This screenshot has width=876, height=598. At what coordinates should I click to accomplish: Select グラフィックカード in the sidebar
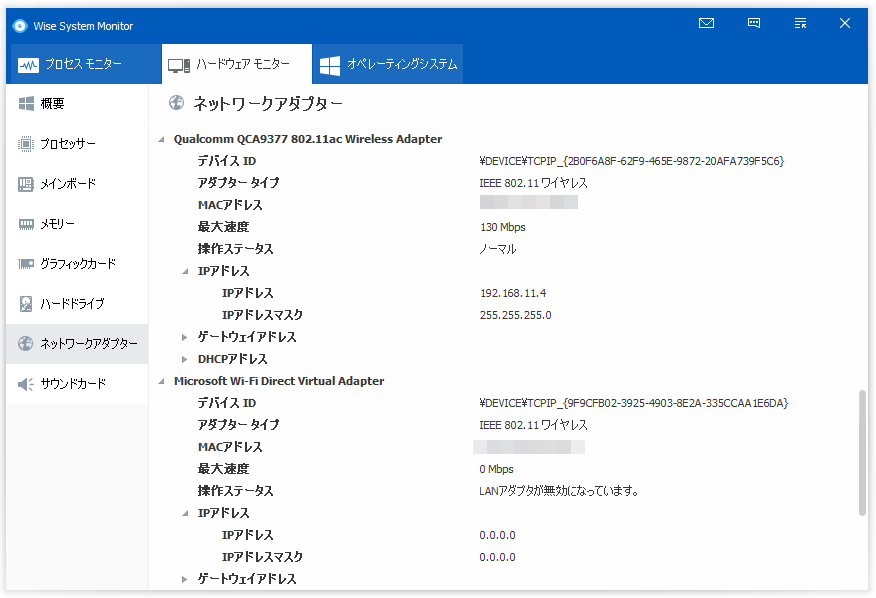[77, 264]
